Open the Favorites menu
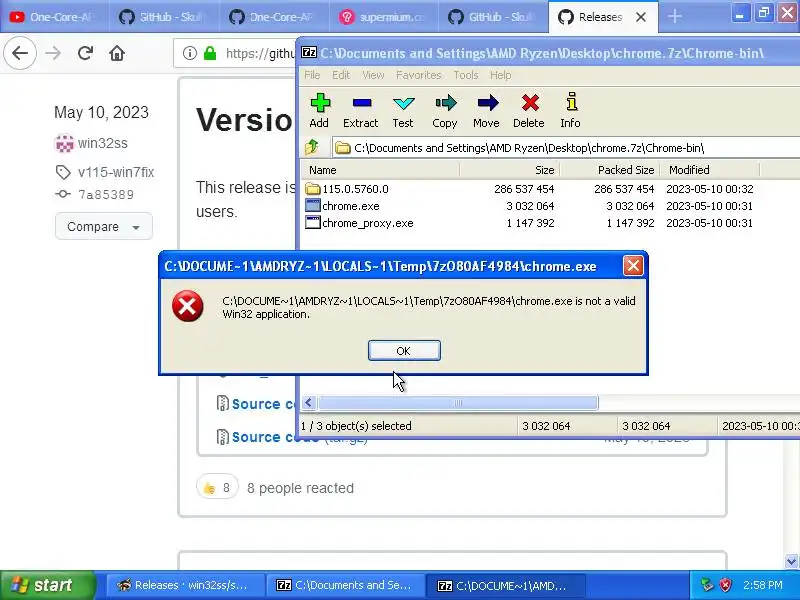The height and width of the screenshot is (600, 800). point(418,75)
